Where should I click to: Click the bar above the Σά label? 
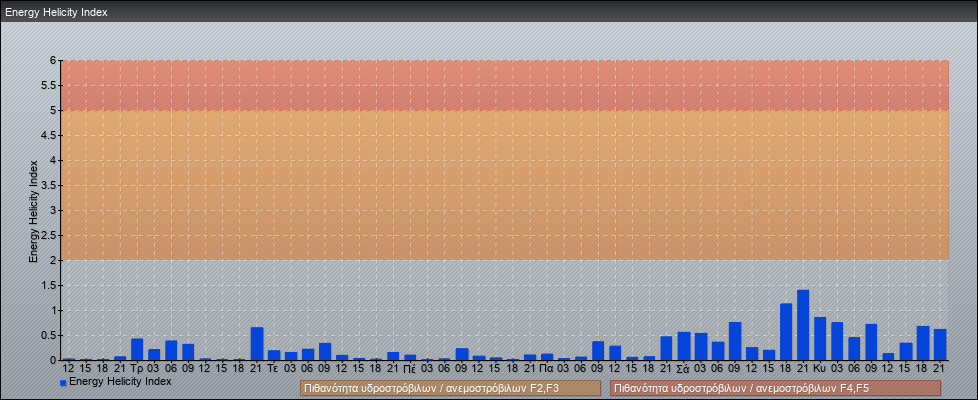(x=684, y=346)
